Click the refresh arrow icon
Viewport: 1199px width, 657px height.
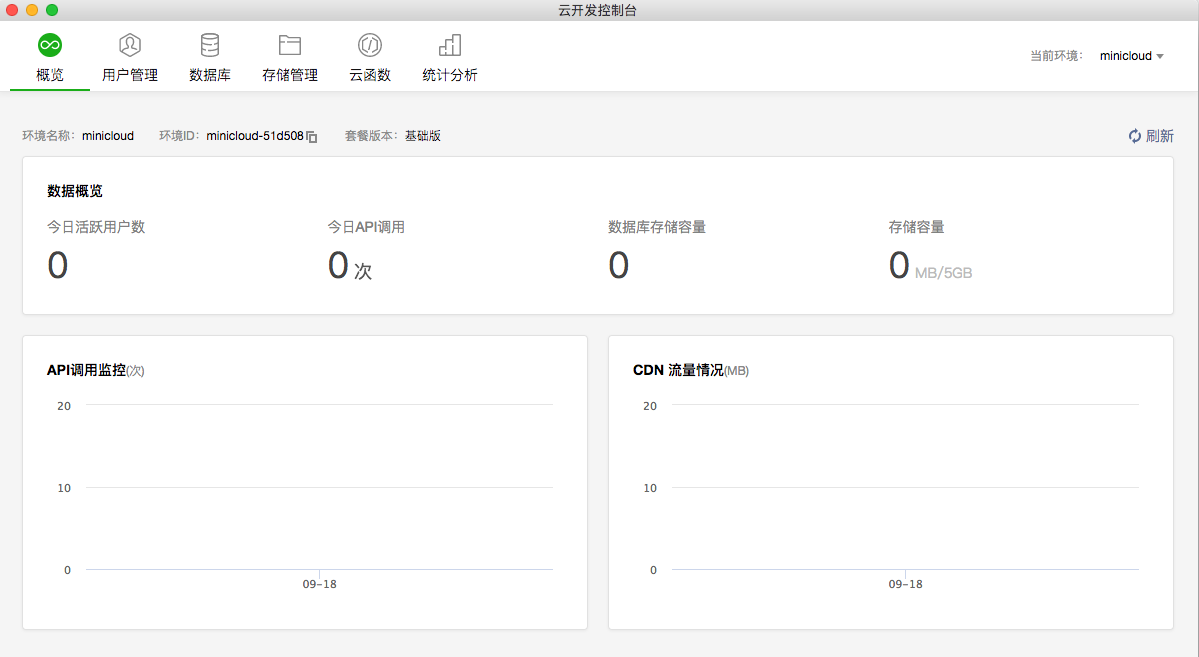coord(1135,135)
